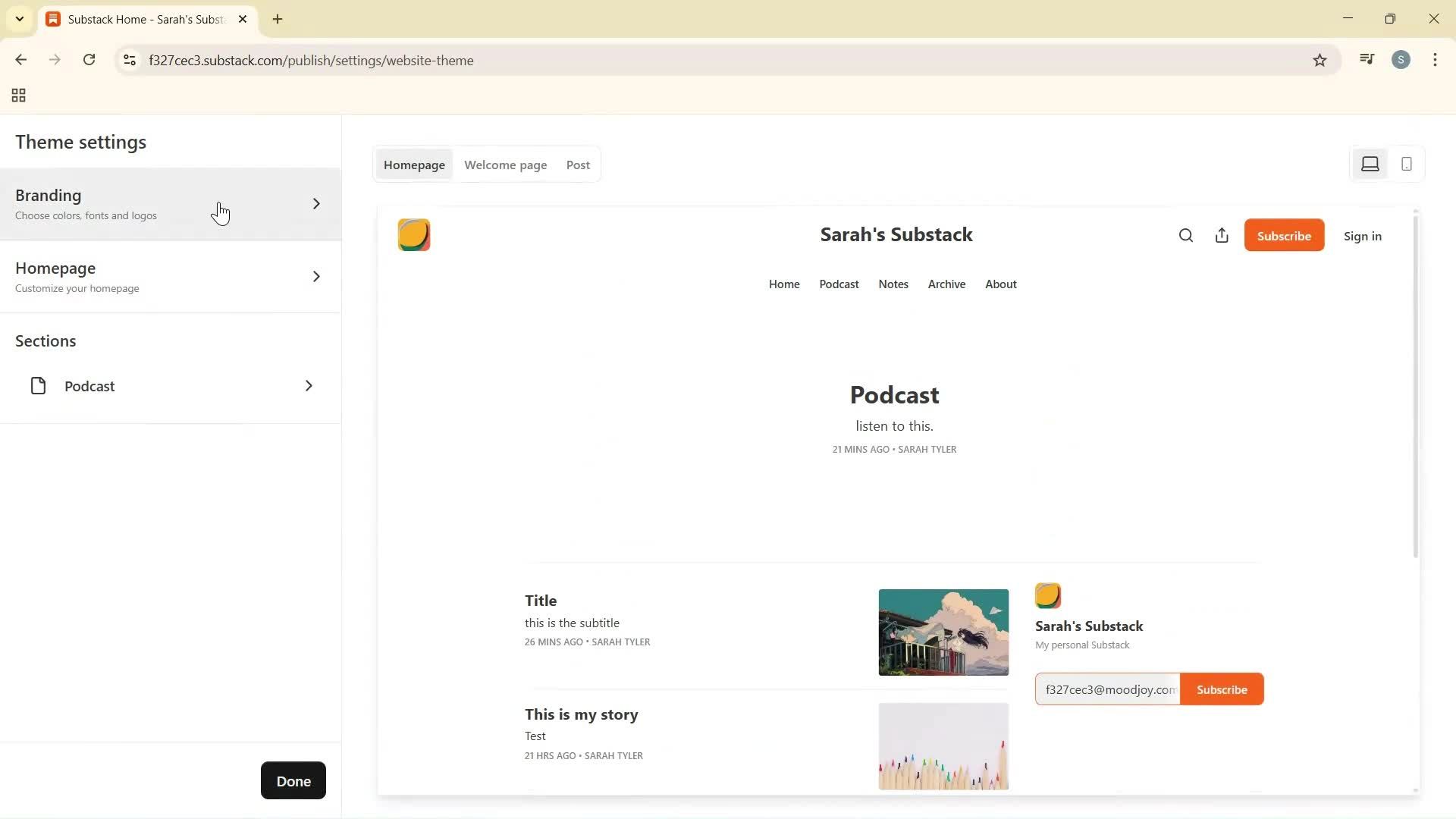The height and width of the screenshot is (819, 1456).
Task: Click the share icon in preview header
Action: 1222,236
